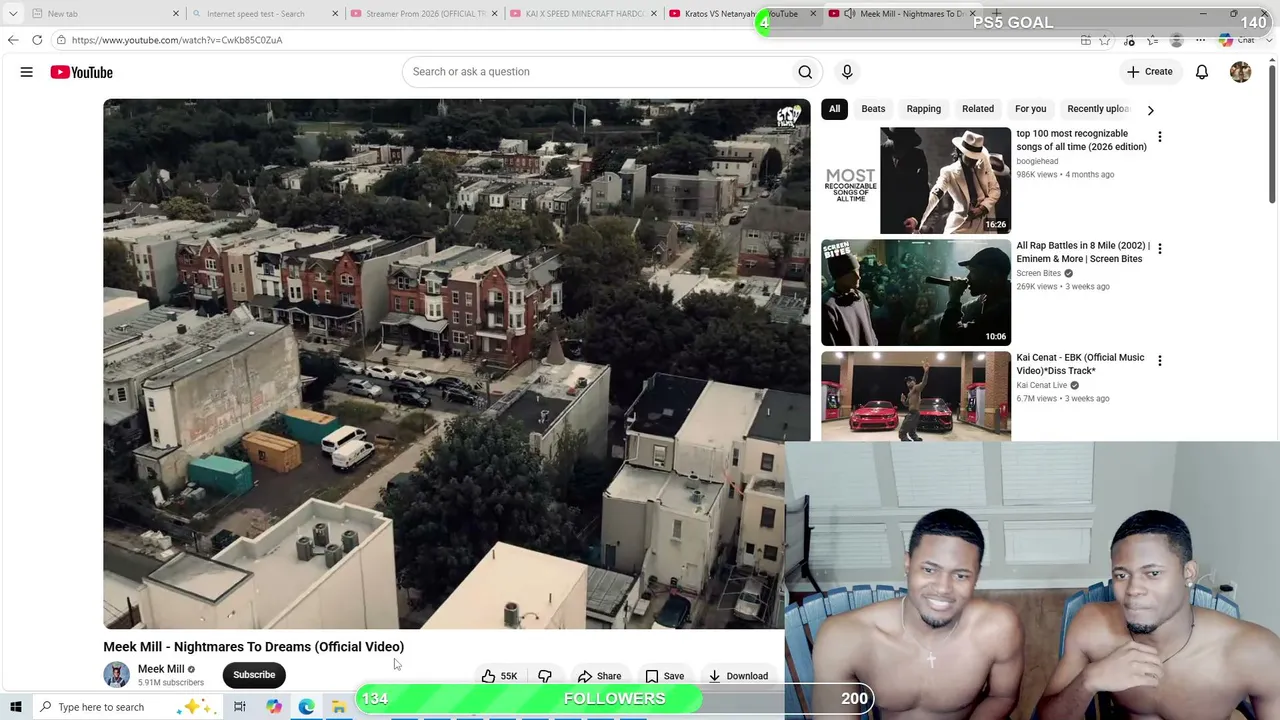1280x720 pixels.
Task: Close the Kratos VS Netanyahu tab
Action: pyautogui.click(x=813, y=14)
